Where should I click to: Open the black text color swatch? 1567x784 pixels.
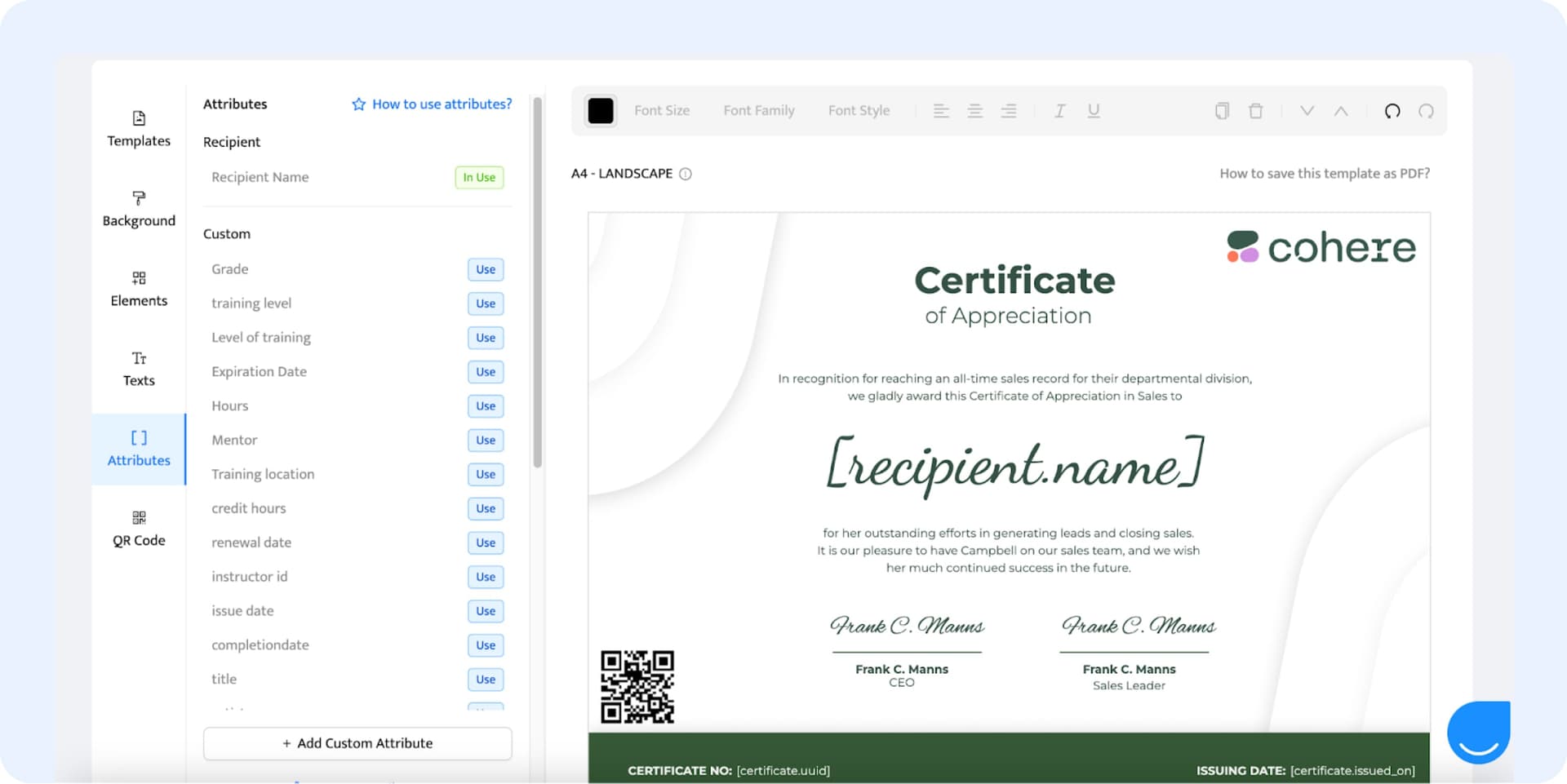click(601, 110)
